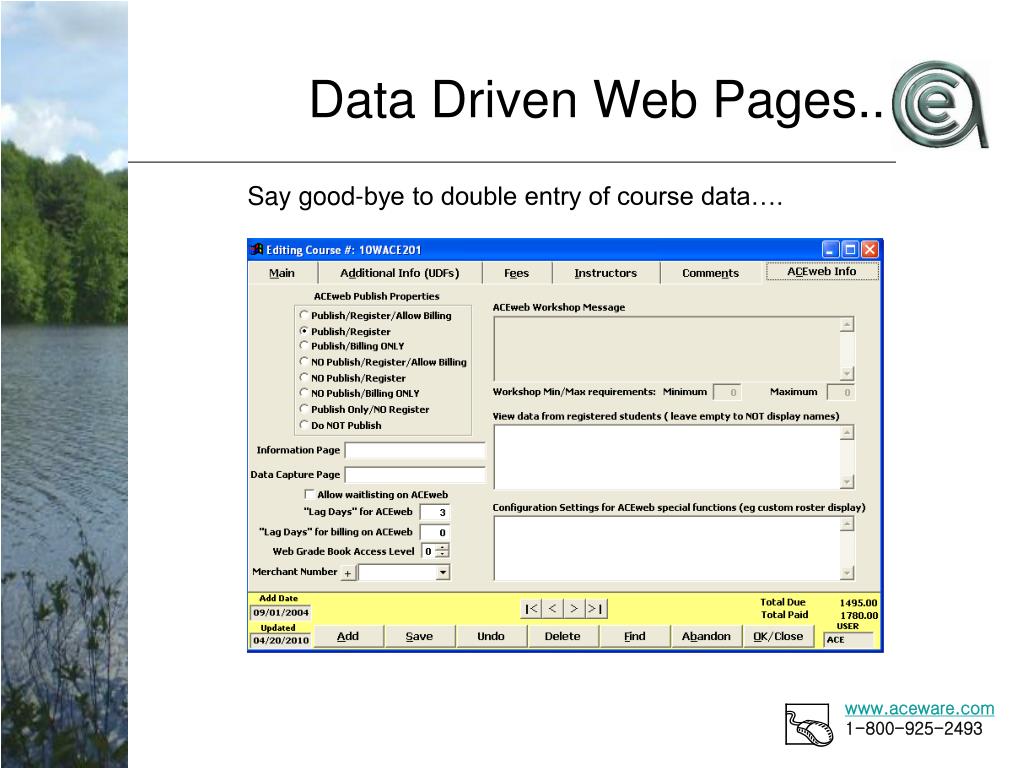Click the Web Grade Book Access Level value
The width and height of the screenshot is (1024, 768).
coord(428,551)
